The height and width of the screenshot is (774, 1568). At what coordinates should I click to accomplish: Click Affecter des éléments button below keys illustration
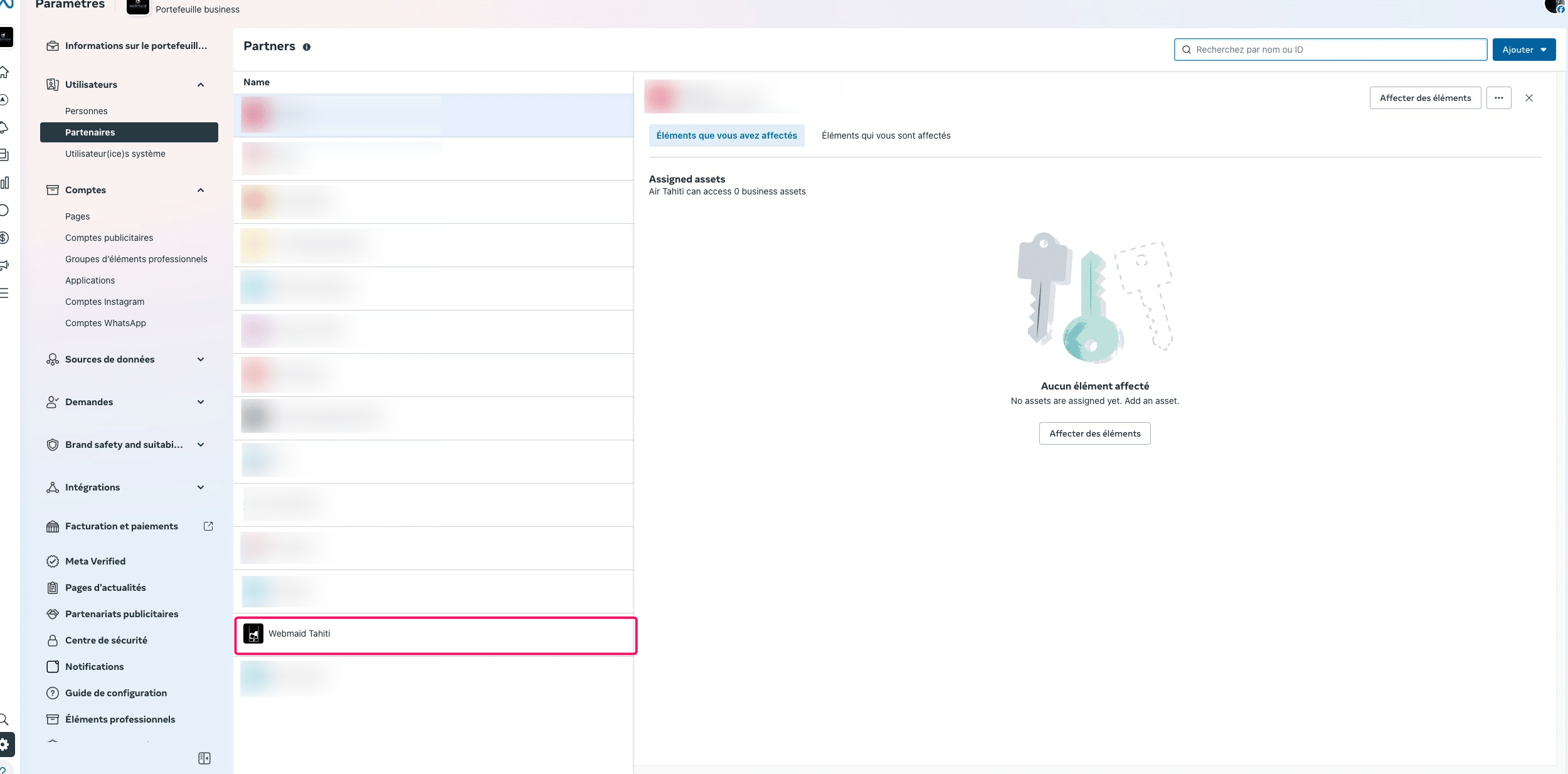coord(1094,433)
